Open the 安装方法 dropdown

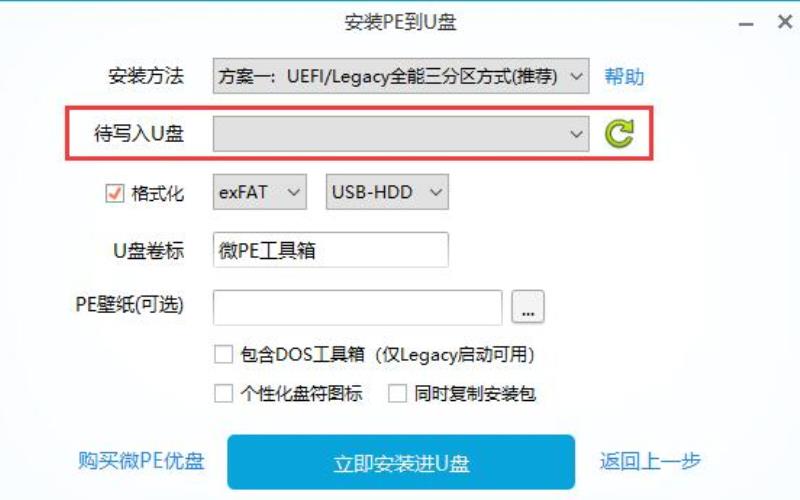(x=401, y=76)
